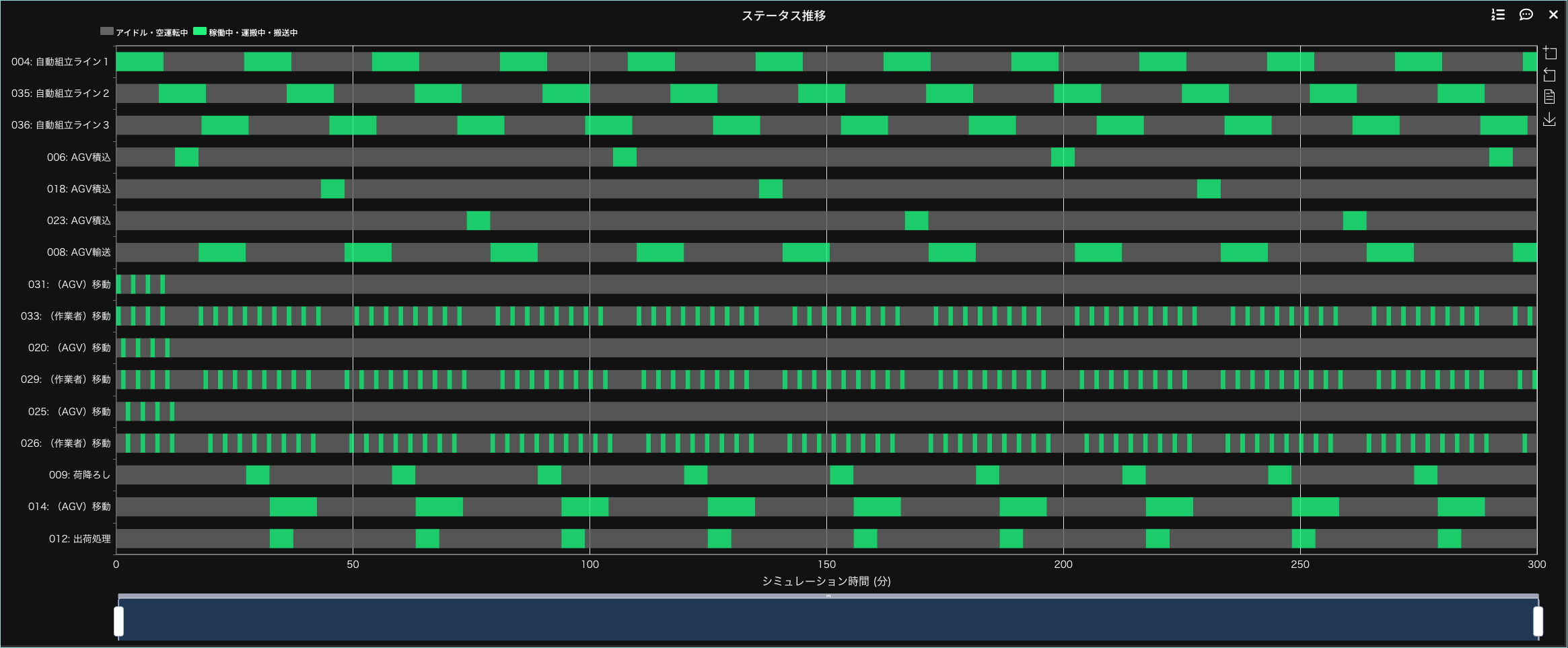The width and height of the screenshot is (1568, 648).
Task: Select row label 029:(作業者)移動
Action: pos(66,380)
